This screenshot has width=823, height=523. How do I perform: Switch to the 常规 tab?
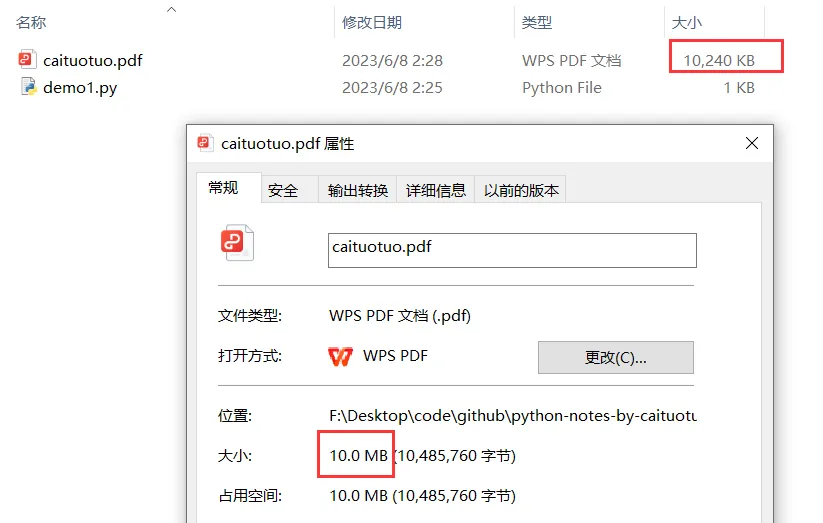tap(228, 187)
